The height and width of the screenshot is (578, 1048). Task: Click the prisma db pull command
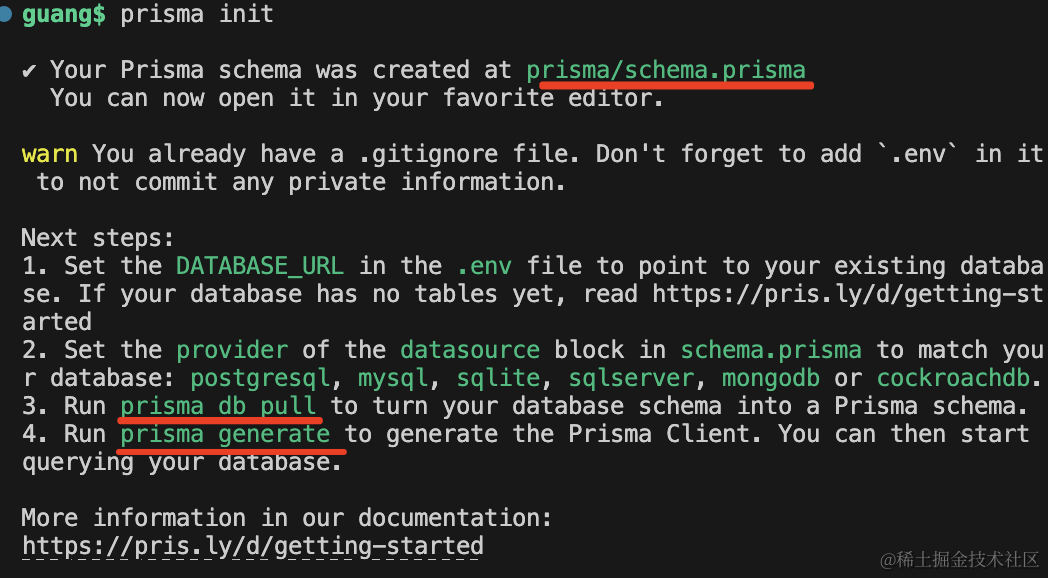(x=218, y=406)
